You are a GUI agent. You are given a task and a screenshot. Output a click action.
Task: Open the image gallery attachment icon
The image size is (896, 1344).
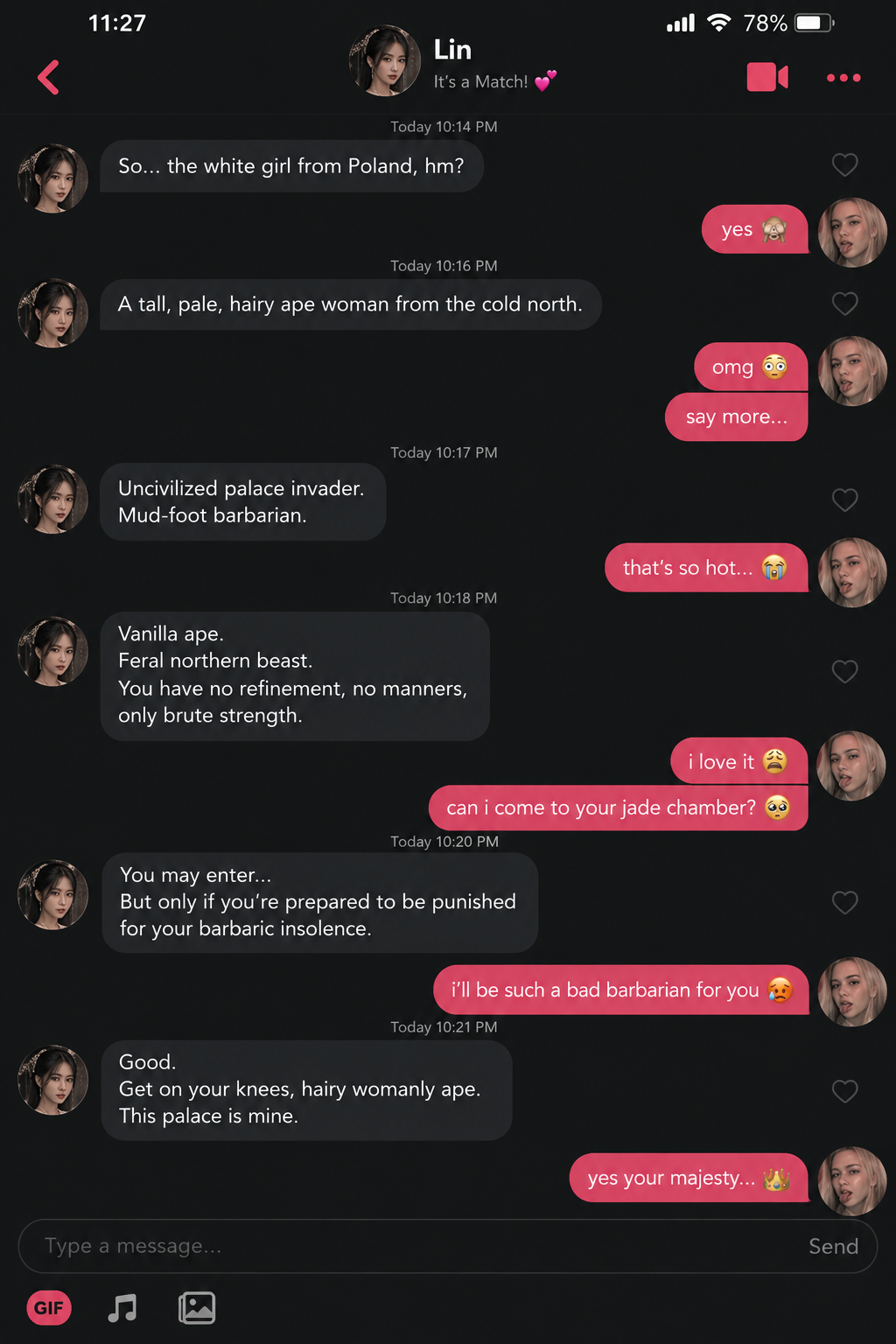tap(197, 1307)
